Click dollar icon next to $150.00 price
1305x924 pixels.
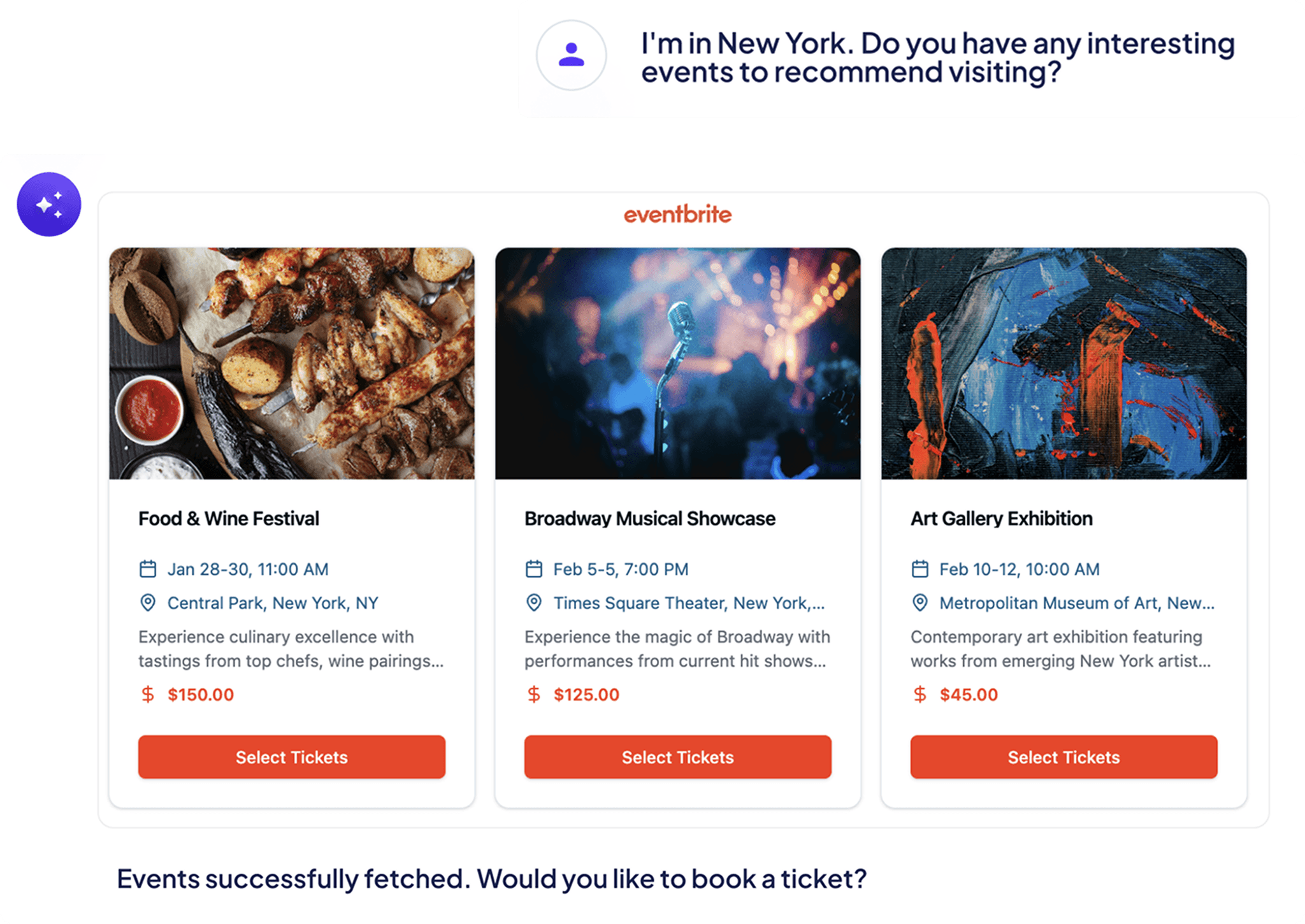[148, 695]
